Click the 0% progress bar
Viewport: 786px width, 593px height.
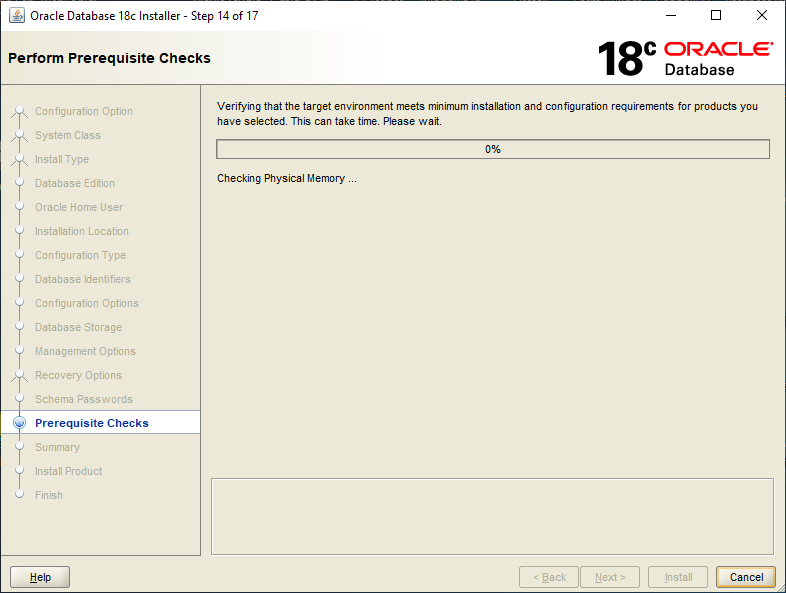click(x=493, y=149)
